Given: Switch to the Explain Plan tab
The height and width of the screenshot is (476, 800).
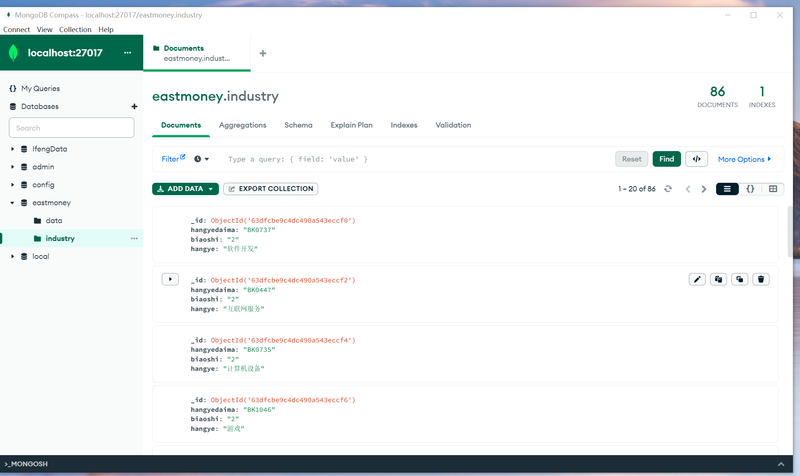Looking at the screenshot, I should pyautogui.click(x=352, y=125).
